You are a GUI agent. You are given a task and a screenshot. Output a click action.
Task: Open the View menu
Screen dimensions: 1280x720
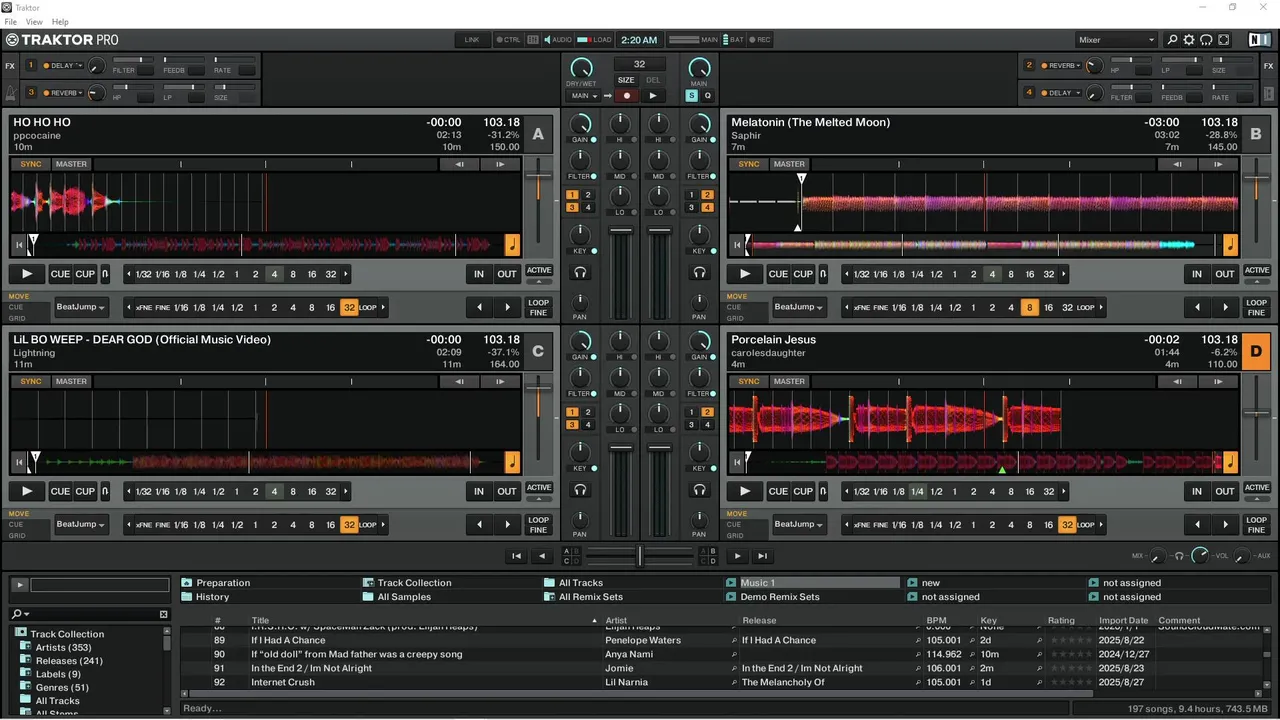pyautogui.click(x=34, y=21)
